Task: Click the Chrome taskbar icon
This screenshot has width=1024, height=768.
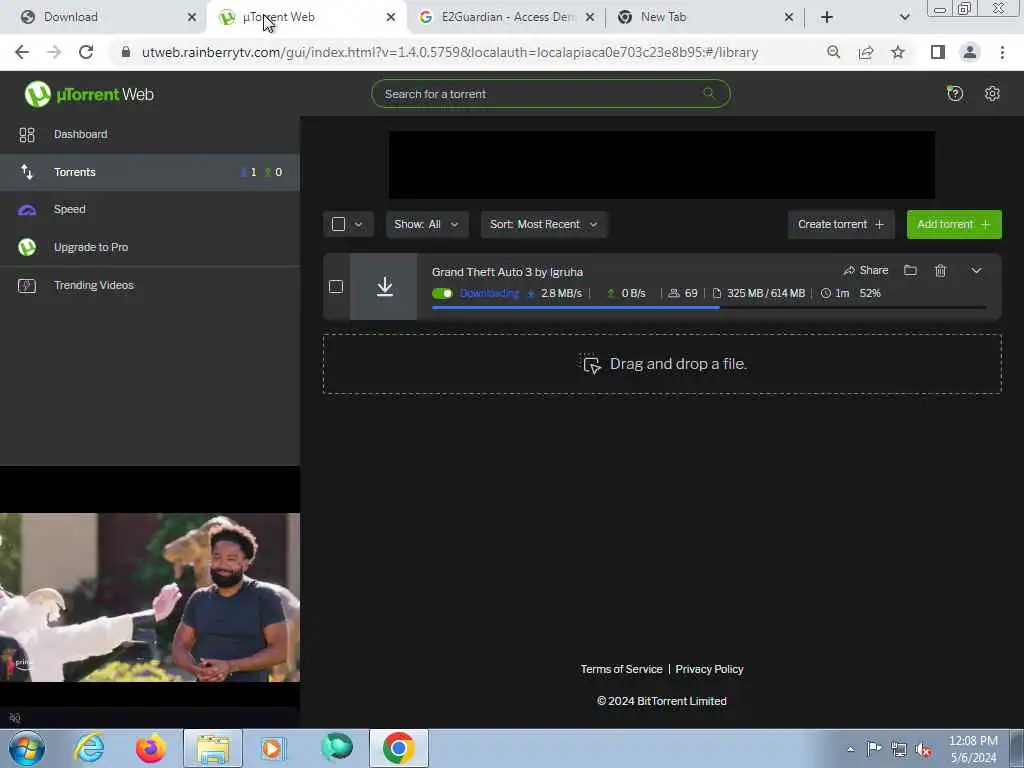Action: pos(399,748)
